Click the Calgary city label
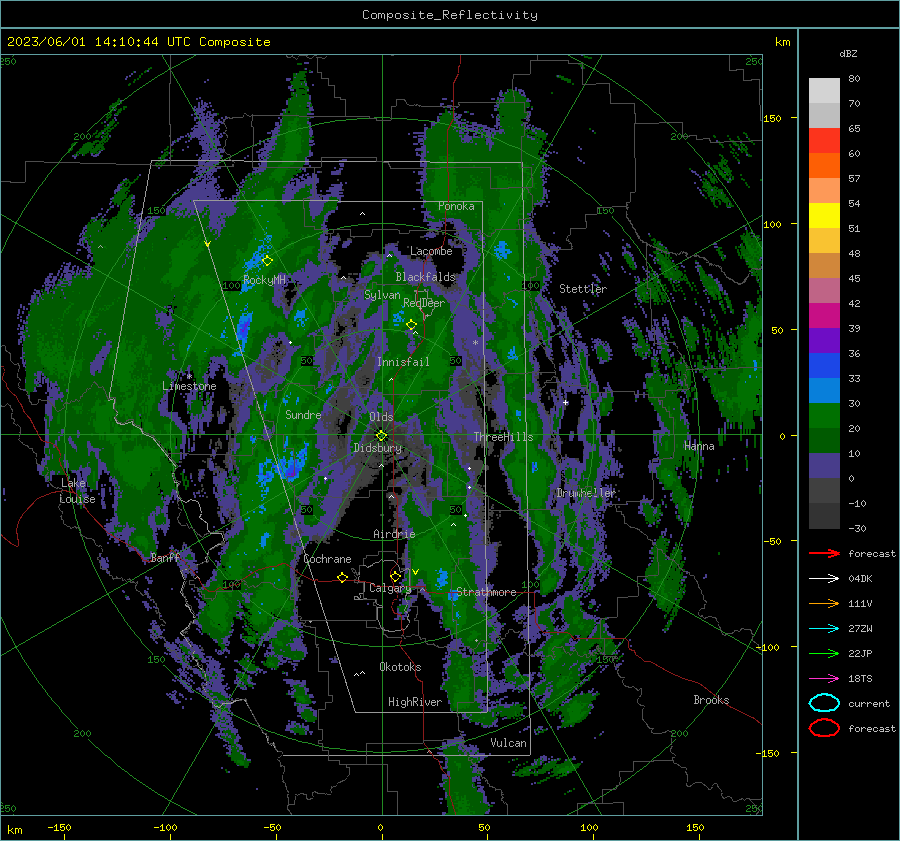This screenshot has width=900, height=841. click(x=390, y=588)
